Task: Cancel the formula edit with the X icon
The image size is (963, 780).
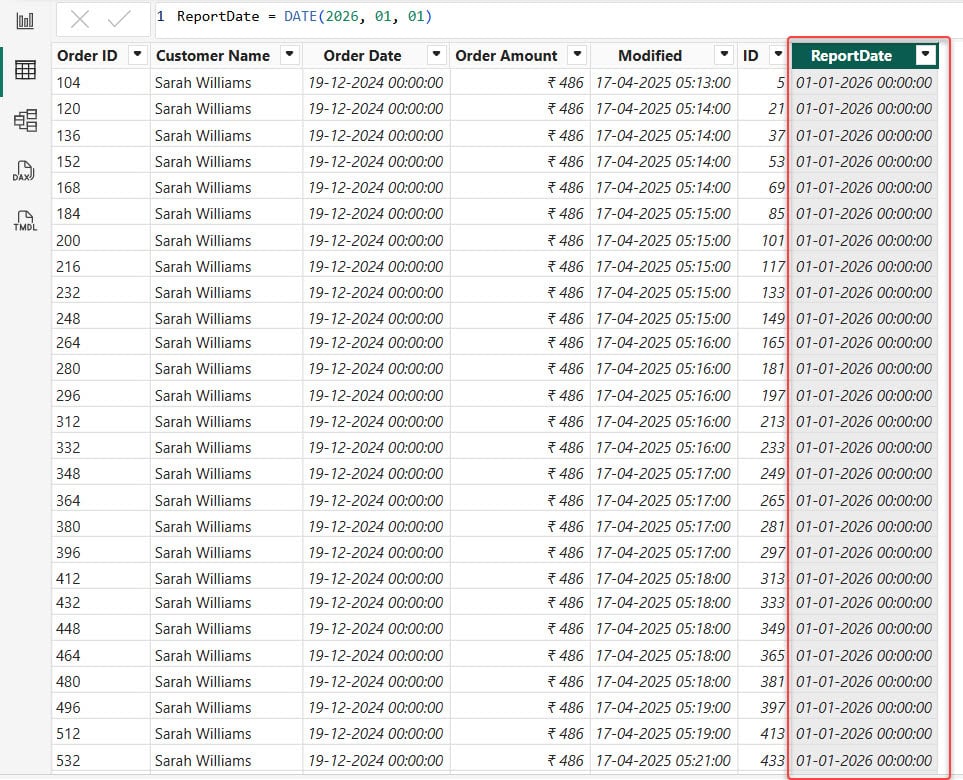Action: pos(82,18)
